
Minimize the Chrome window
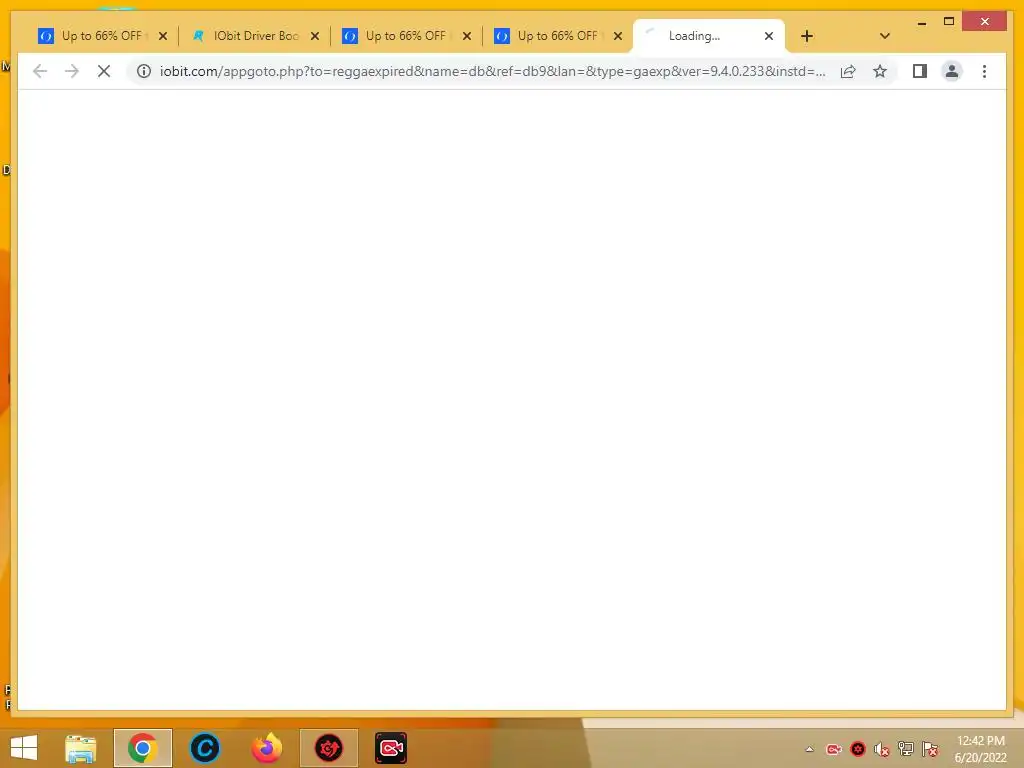(921, 22)
